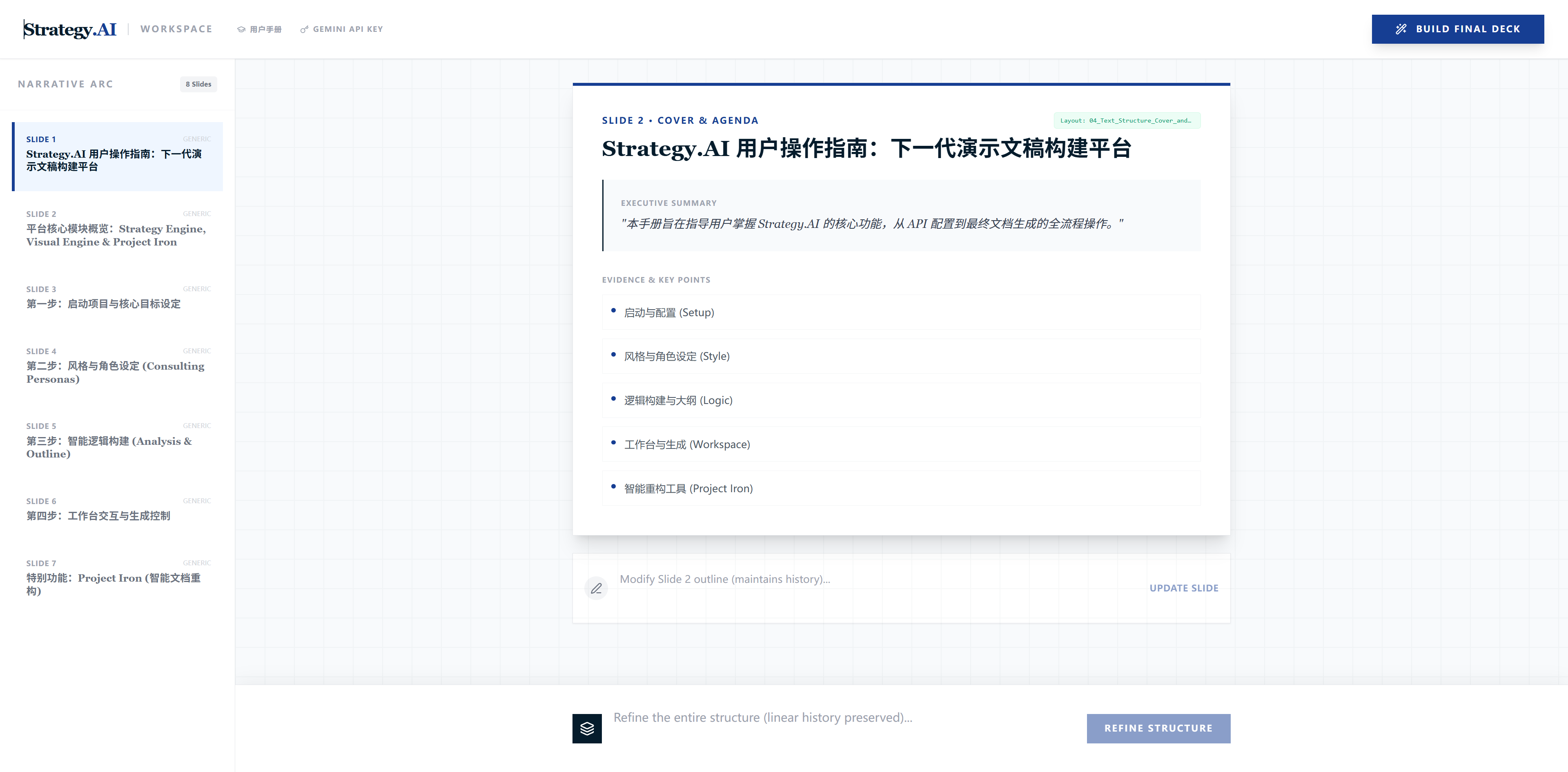Viewport: 1568px width, 772px height.
Task: Click the magic wand Build Final Deck icon
Action: tap(1401, 29)
